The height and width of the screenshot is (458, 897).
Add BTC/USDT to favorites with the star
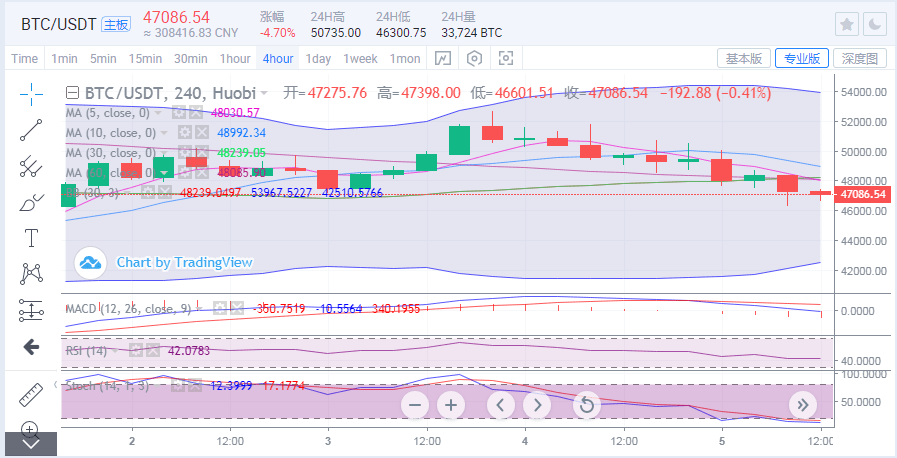[847, 24]
